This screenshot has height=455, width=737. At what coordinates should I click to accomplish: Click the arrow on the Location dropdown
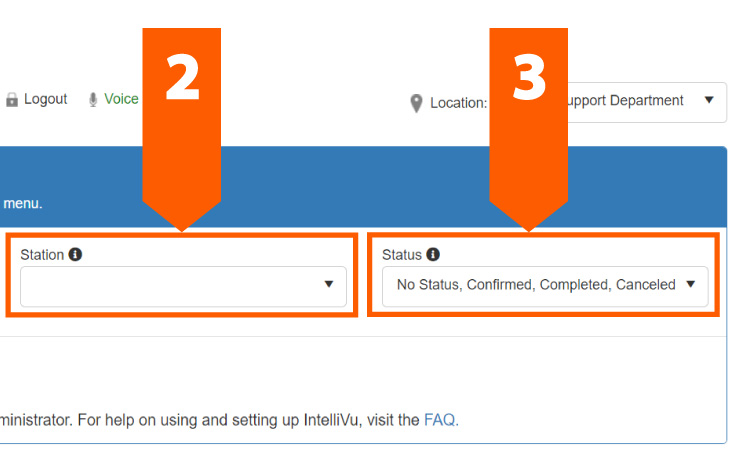[708, 101]
